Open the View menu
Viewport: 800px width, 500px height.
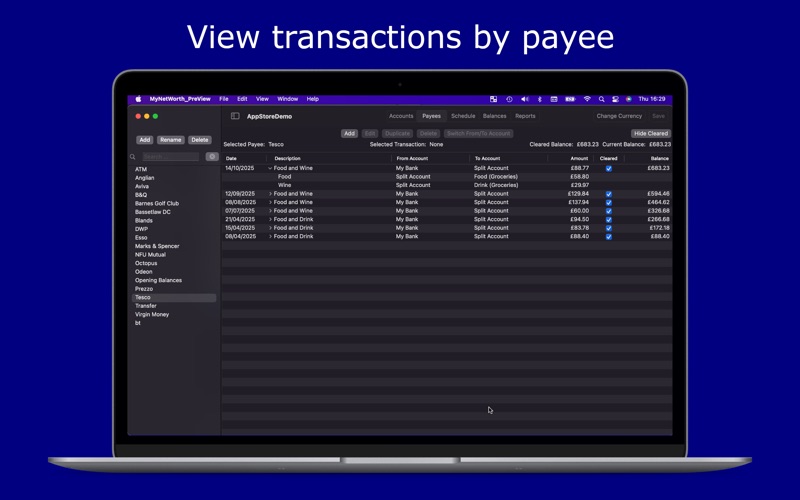coord(262,99)
